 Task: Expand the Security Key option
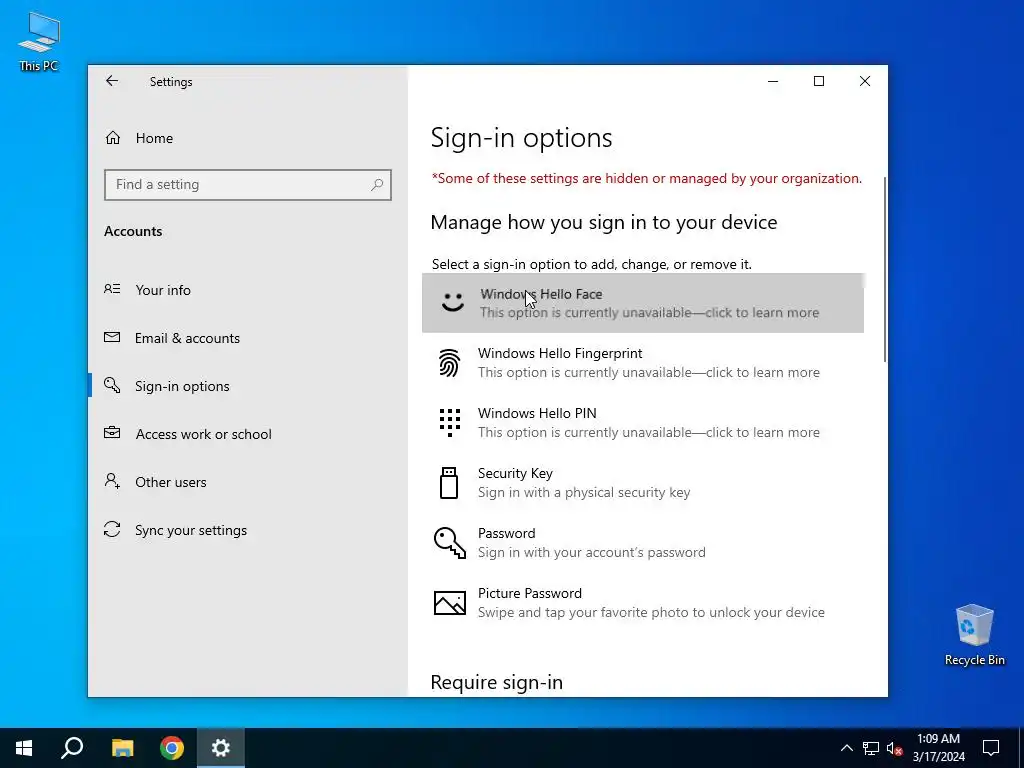click(x=643, y=483)
